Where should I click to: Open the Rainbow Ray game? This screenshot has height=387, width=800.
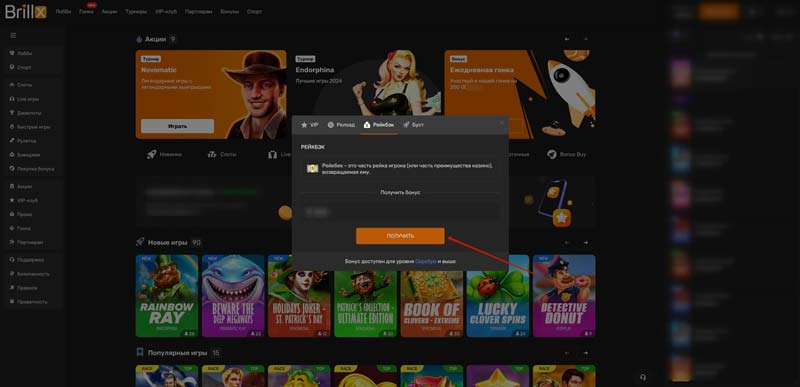[x=167, y=296]
